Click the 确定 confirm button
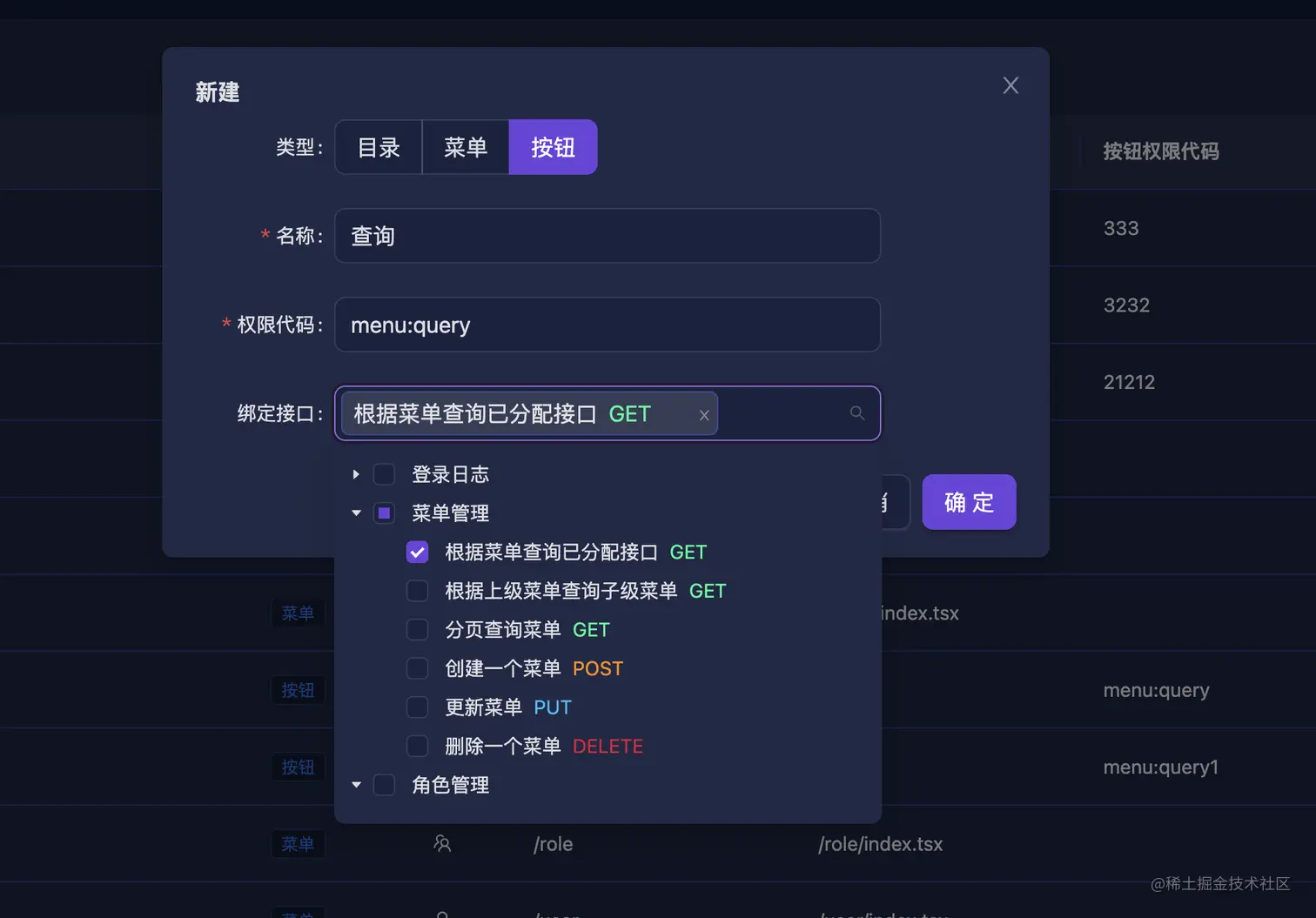 [969, 502]
